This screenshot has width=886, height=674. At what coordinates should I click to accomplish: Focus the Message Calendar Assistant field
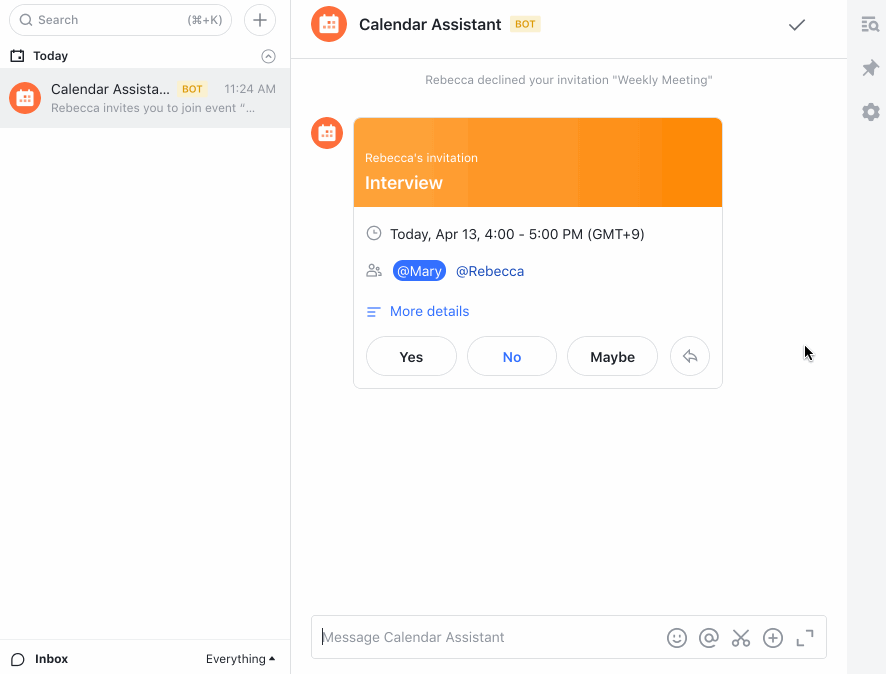click(489, 637)
